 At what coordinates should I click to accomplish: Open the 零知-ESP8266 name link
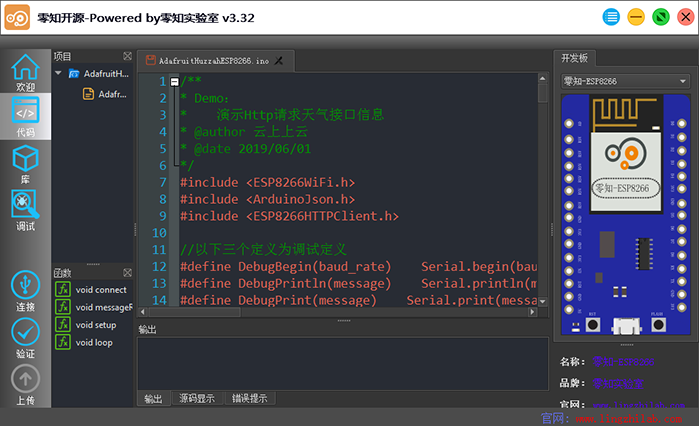[623, 362]
